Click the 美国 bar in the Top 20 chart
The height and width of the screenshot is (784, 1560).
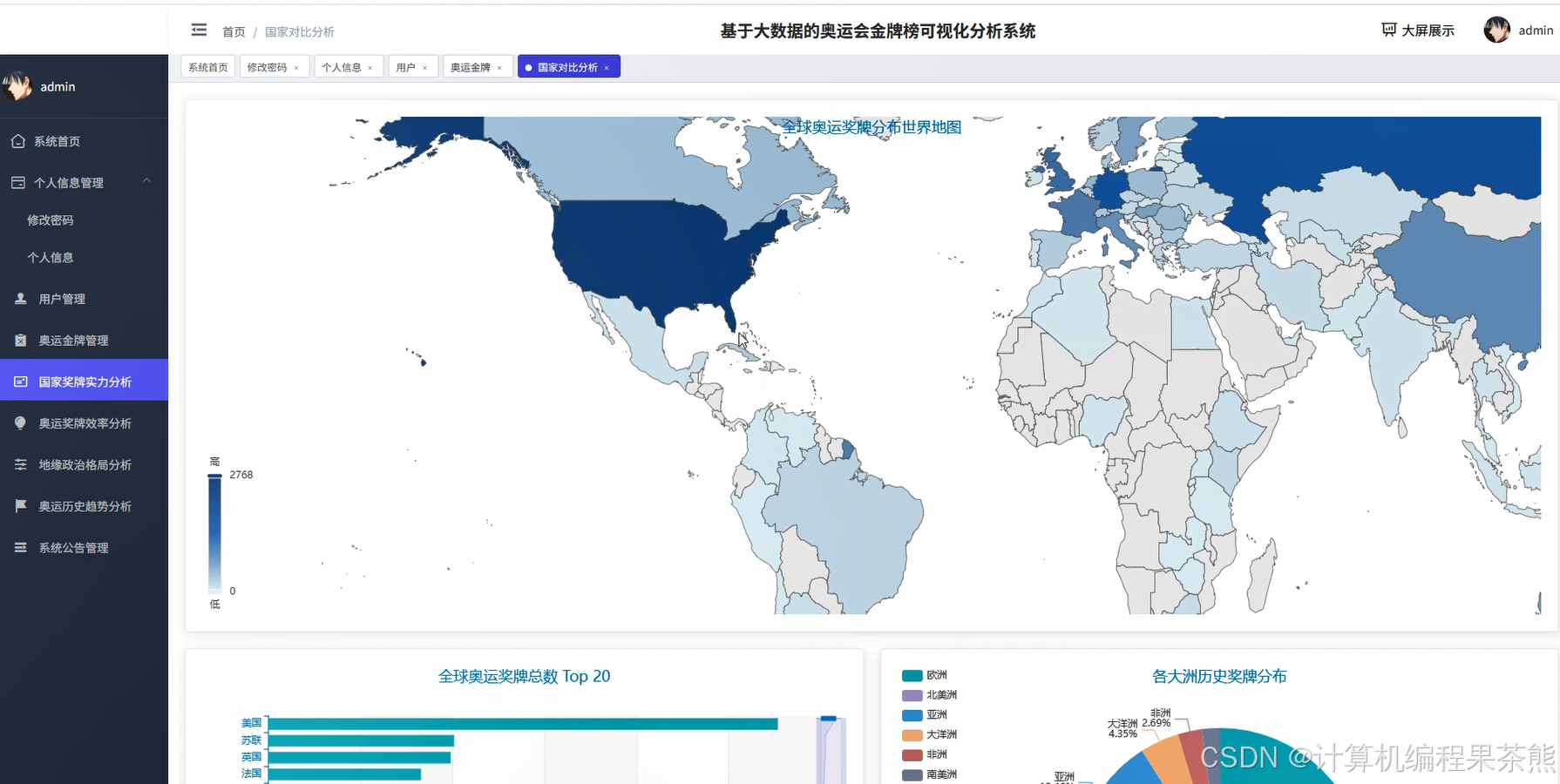tap(523, 724)
